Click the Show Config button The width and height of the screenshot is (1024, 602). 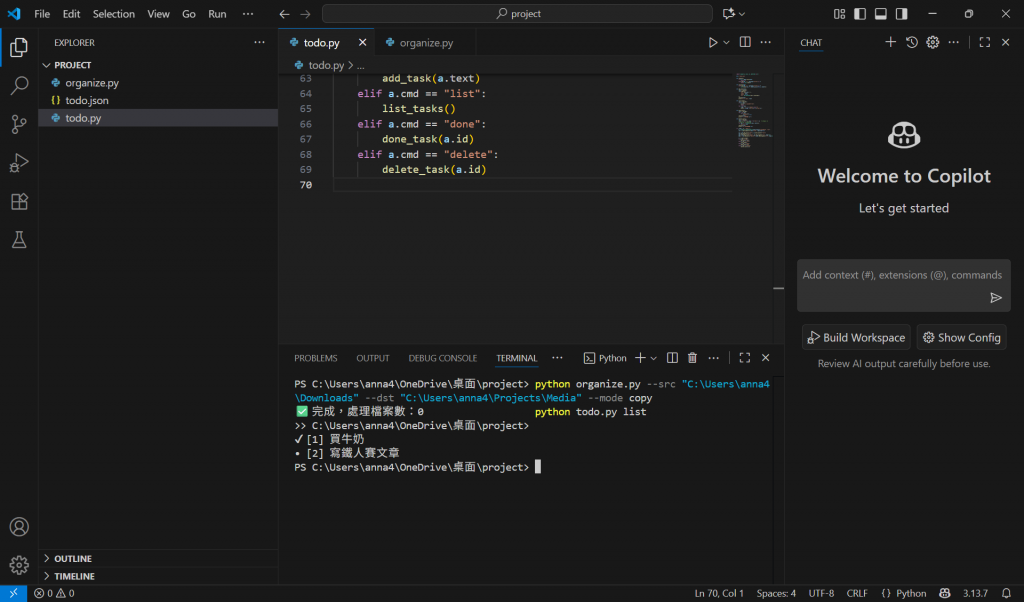[961, 338]
